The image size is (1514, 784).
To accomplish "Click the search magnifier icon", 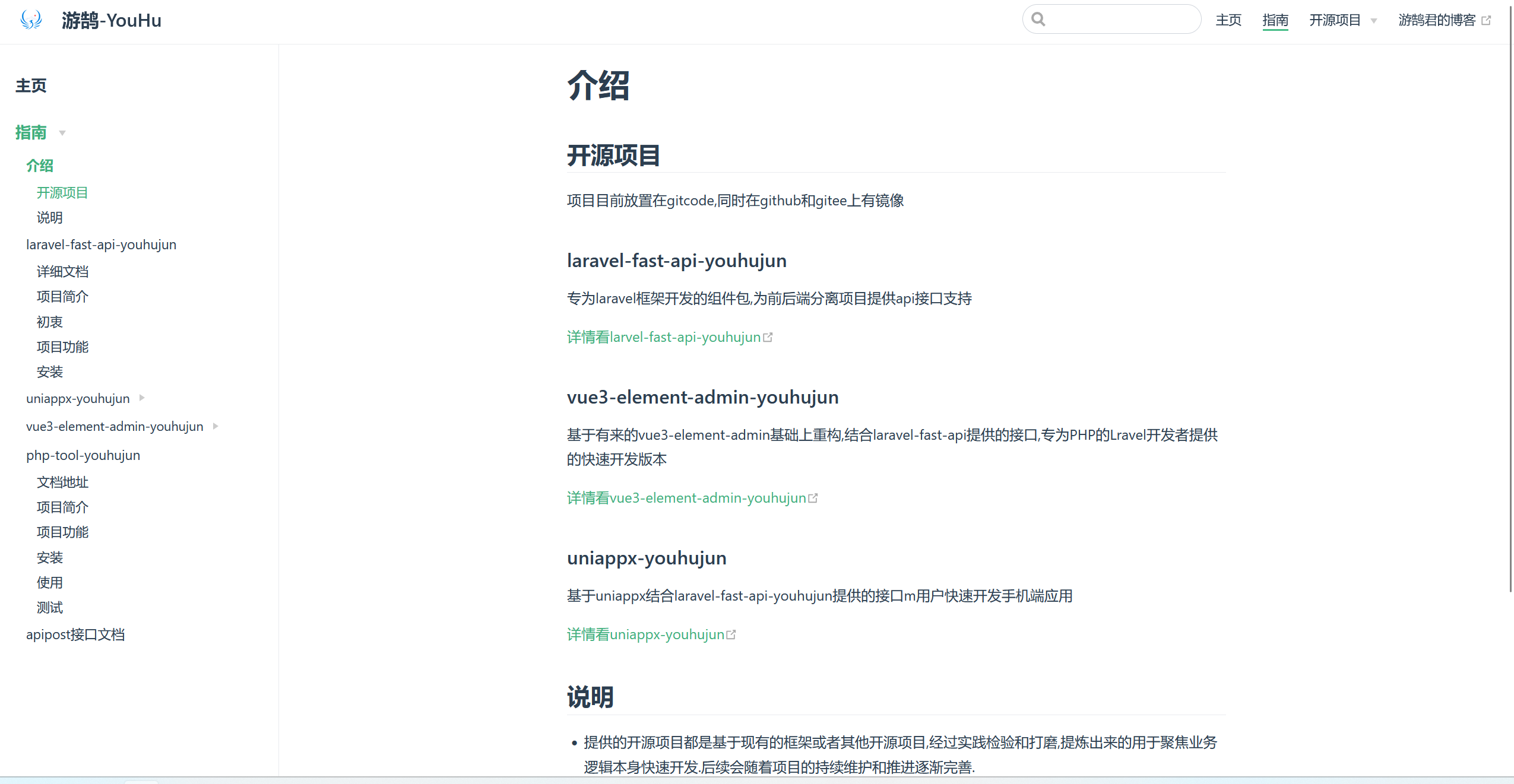I will [x=1038, y=20].
